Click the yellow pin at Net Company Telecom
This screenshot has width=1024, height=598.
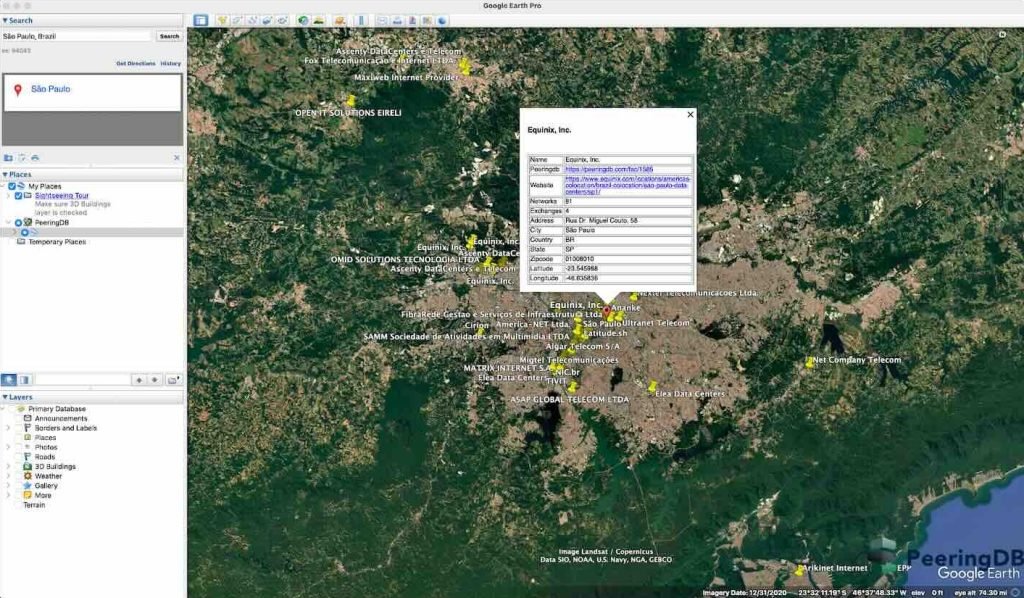(810, 362)
